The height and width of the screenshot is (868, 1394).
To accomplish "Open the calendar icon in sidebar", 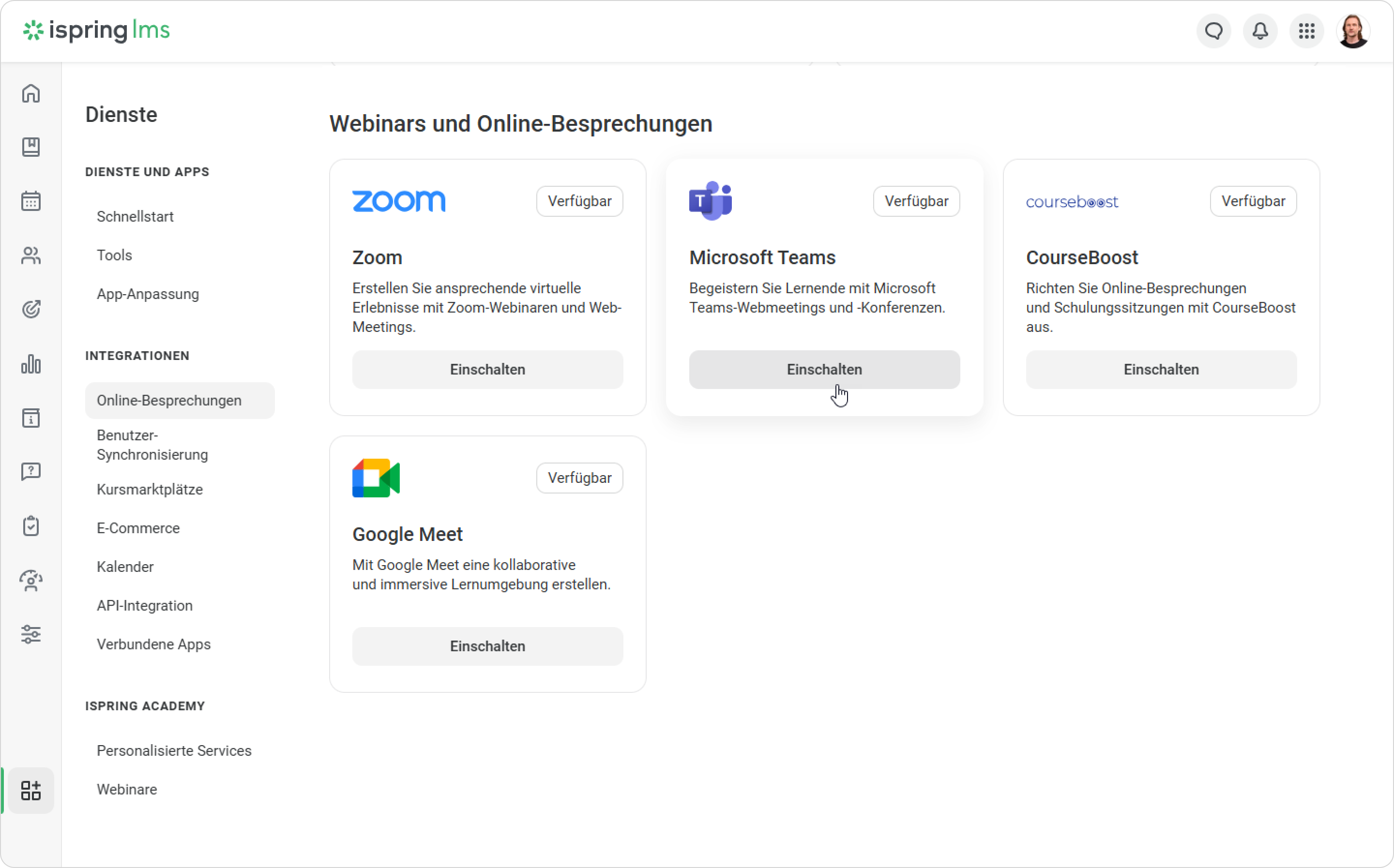I will 31,201.
